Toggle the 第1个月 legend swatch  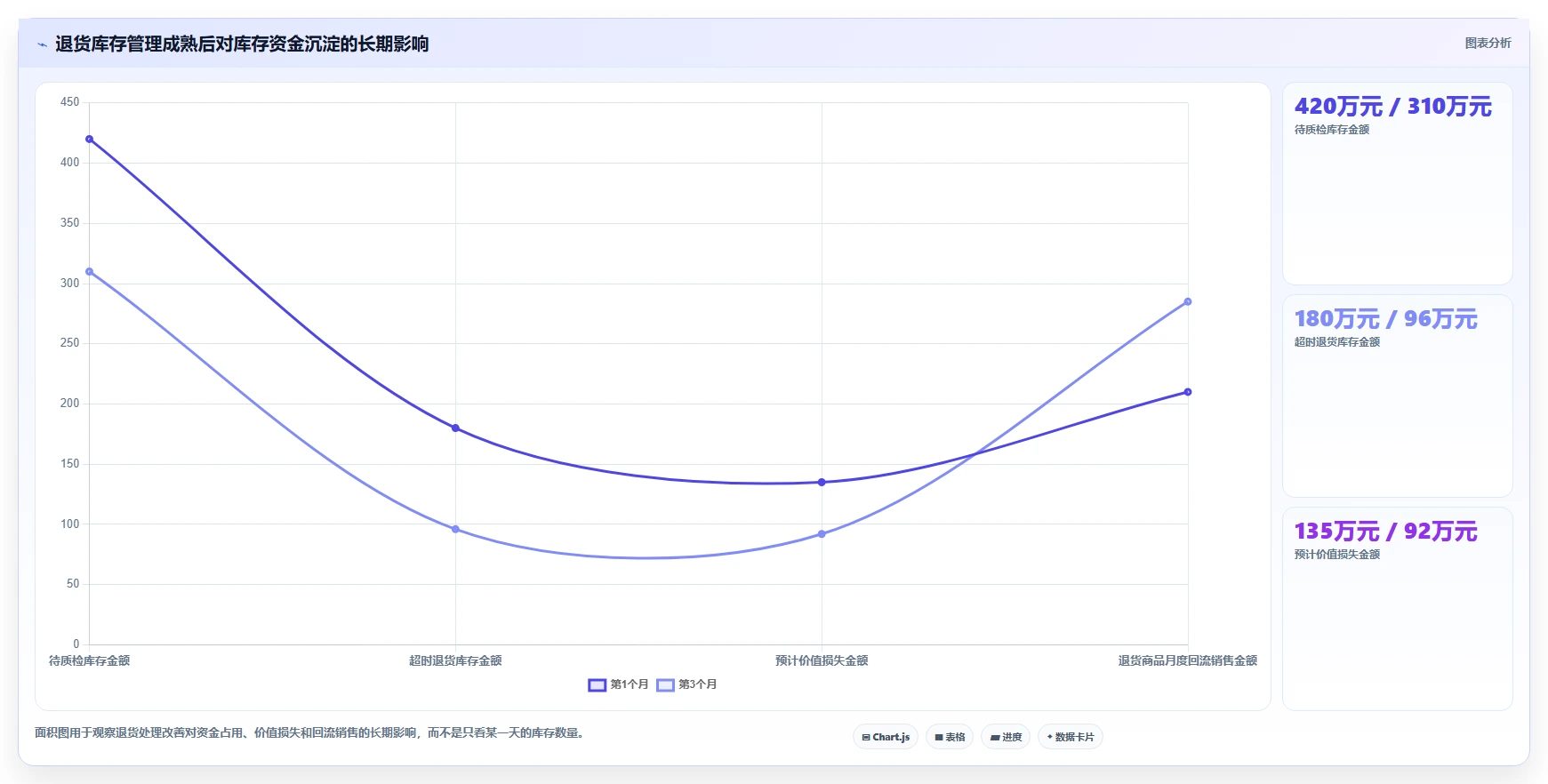coord(597,685)
